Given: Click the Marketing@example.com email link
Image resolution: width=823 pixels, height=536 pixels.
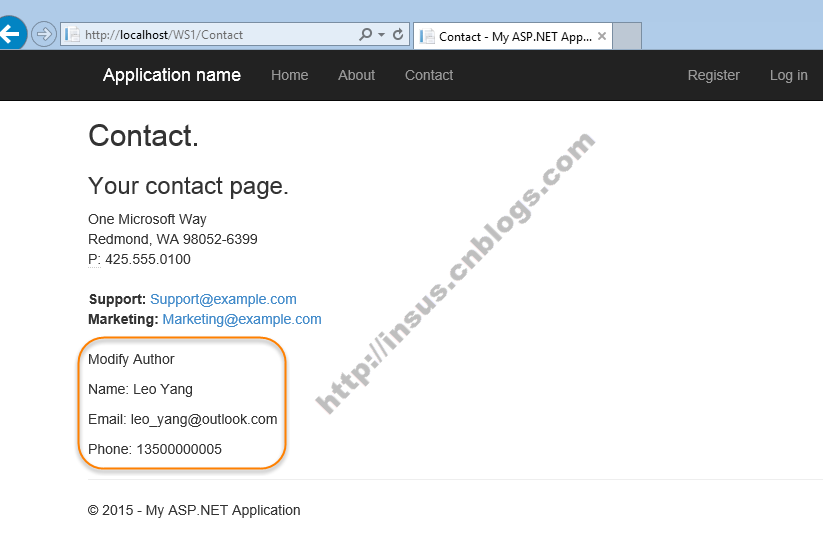Looking at the screenshot, I should (x=241, y=319).
